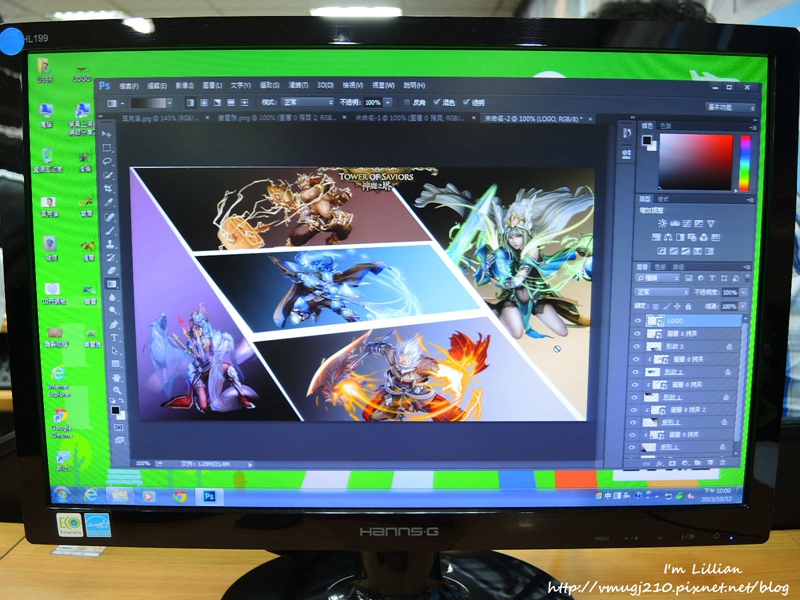Select the Dodge tool
This screenshot has height=600, width=800.
coord(113,311)
